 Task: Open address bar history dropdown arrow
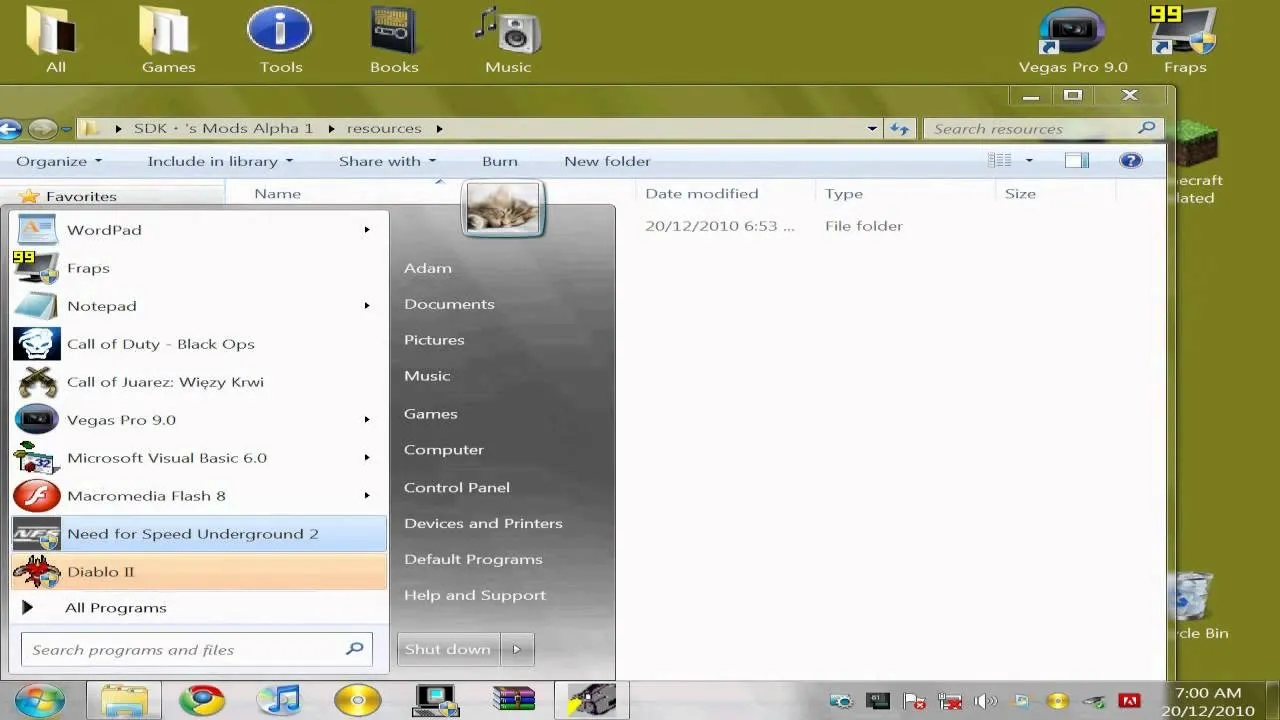click(872, 128)
